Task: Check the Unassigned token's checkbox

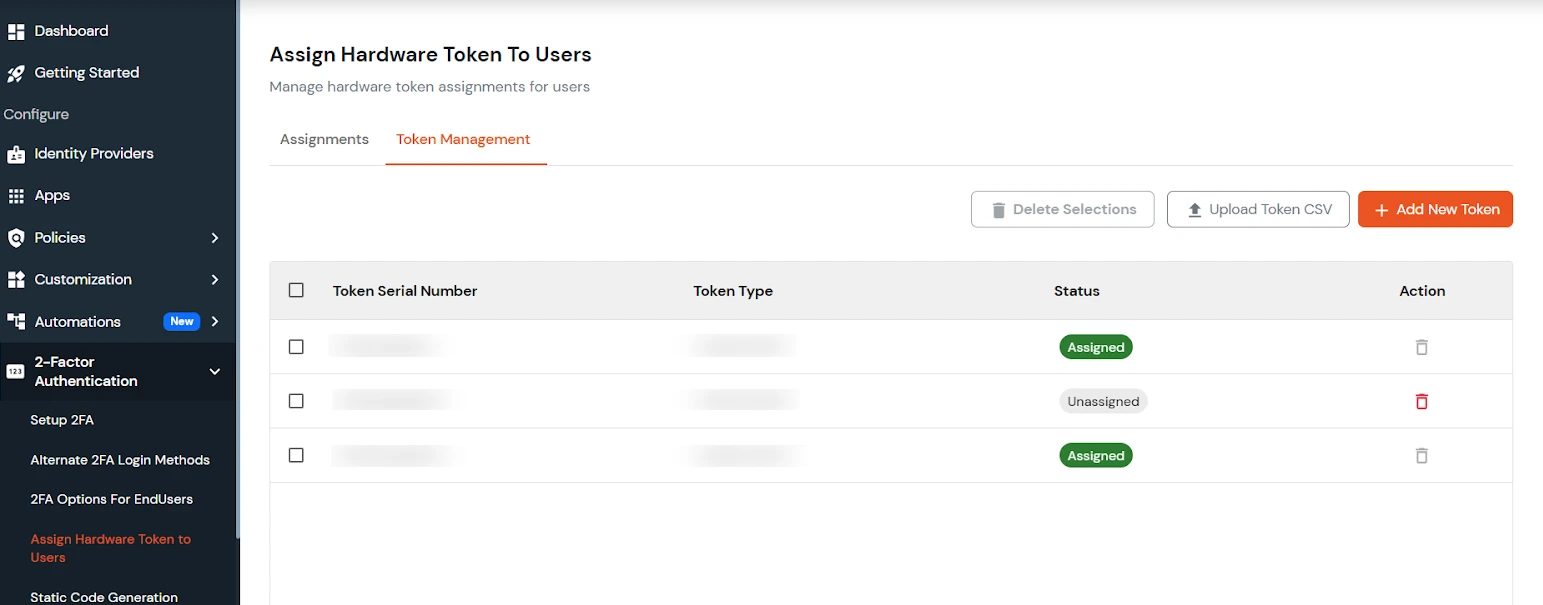Action: [296, 401]
